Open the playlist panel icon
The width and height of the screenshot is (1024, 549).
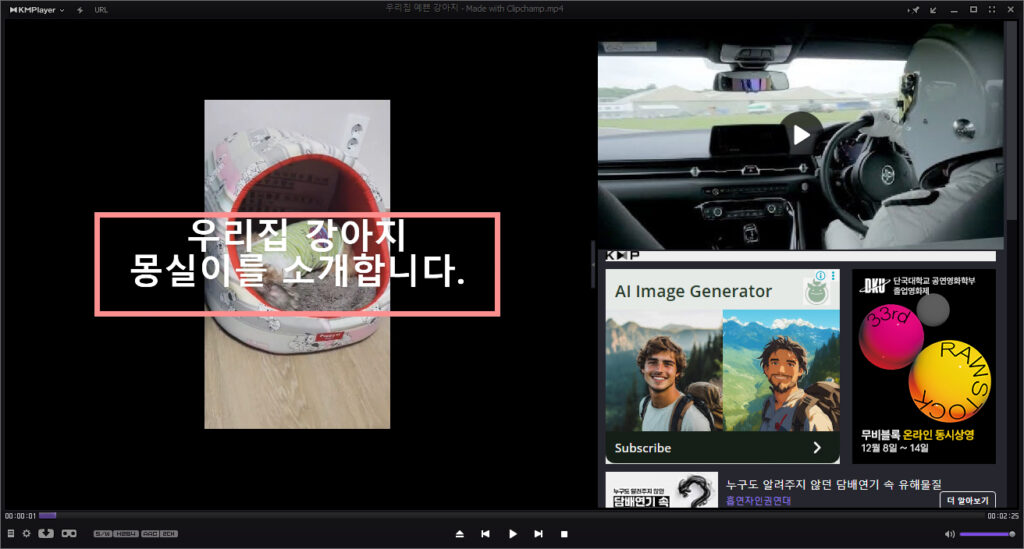click(x=10, y=534)
